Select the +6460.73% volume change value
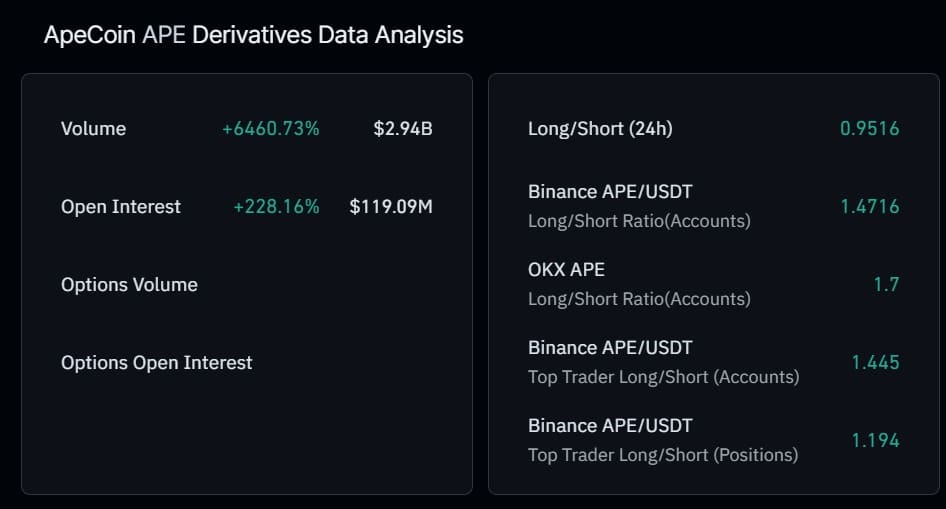The height and width of the screenshot is (509, 946). [x=271, y=129]
